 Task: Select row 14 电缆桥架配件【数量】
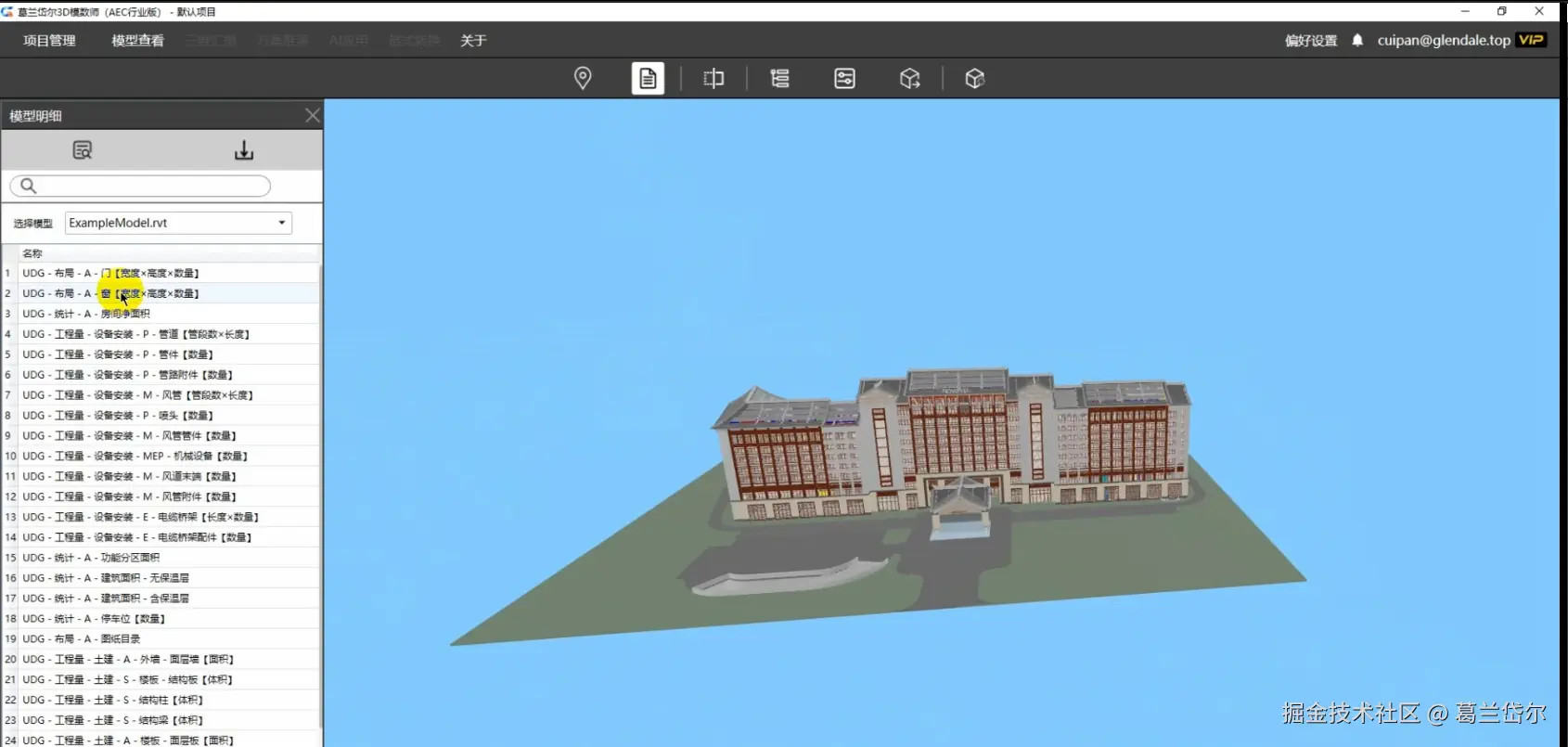(161, 537)
